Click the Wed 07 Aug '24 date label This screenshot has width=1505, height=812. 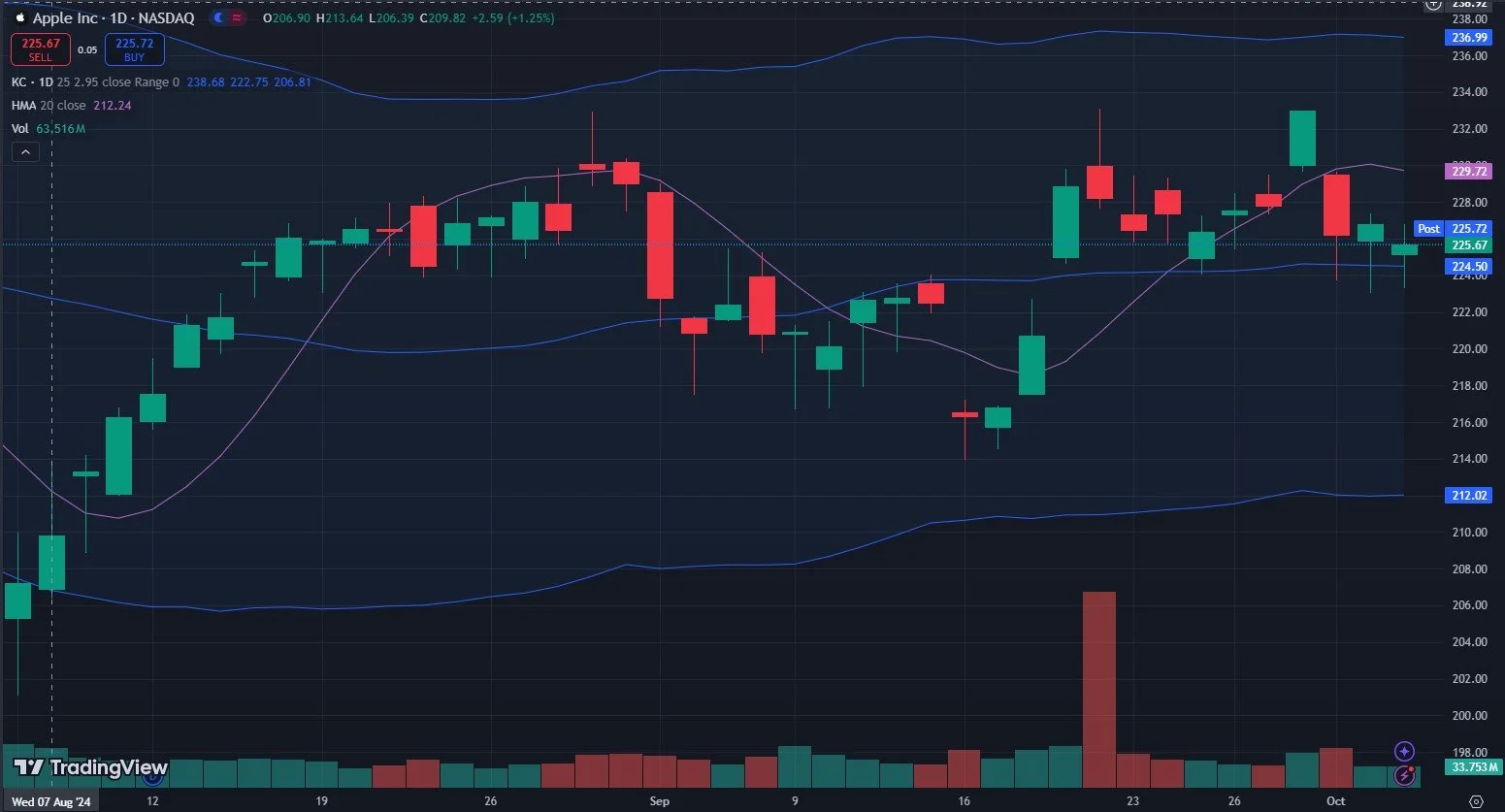click(50, 801)
